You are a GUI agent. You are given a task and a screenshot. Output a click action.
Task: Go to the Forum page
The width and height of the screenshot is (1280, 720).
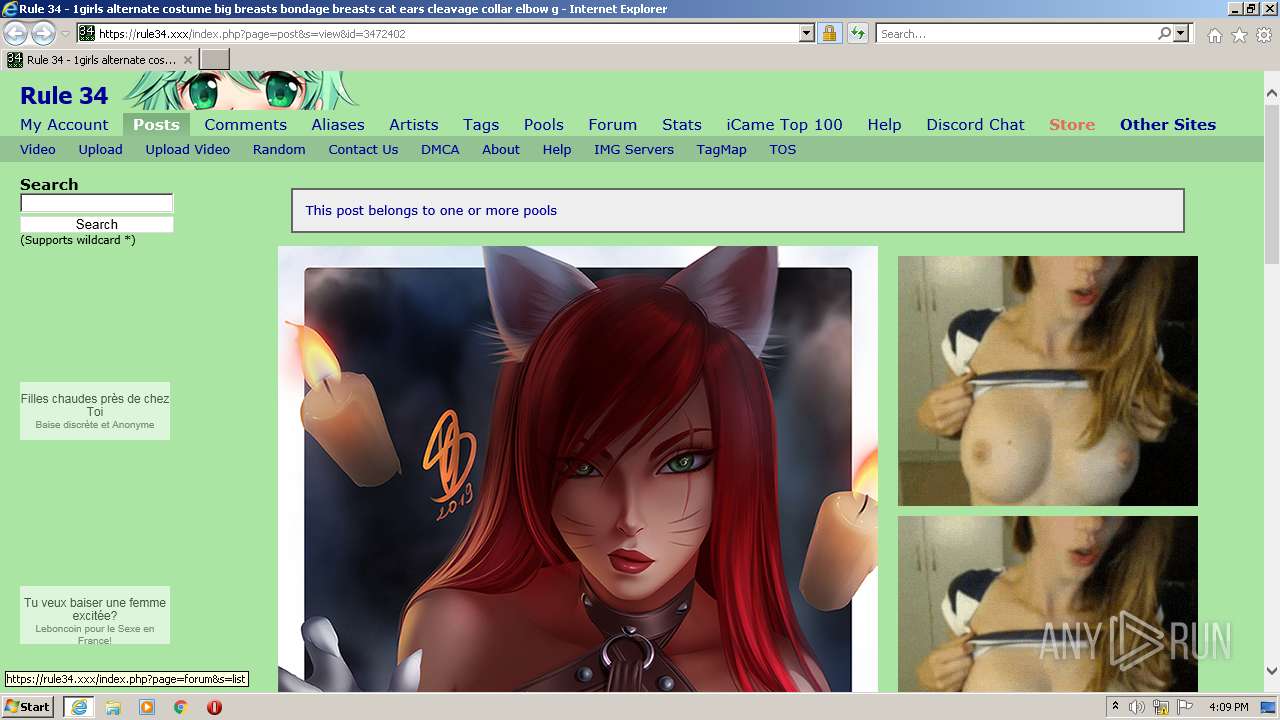click(x=612, y=124)
